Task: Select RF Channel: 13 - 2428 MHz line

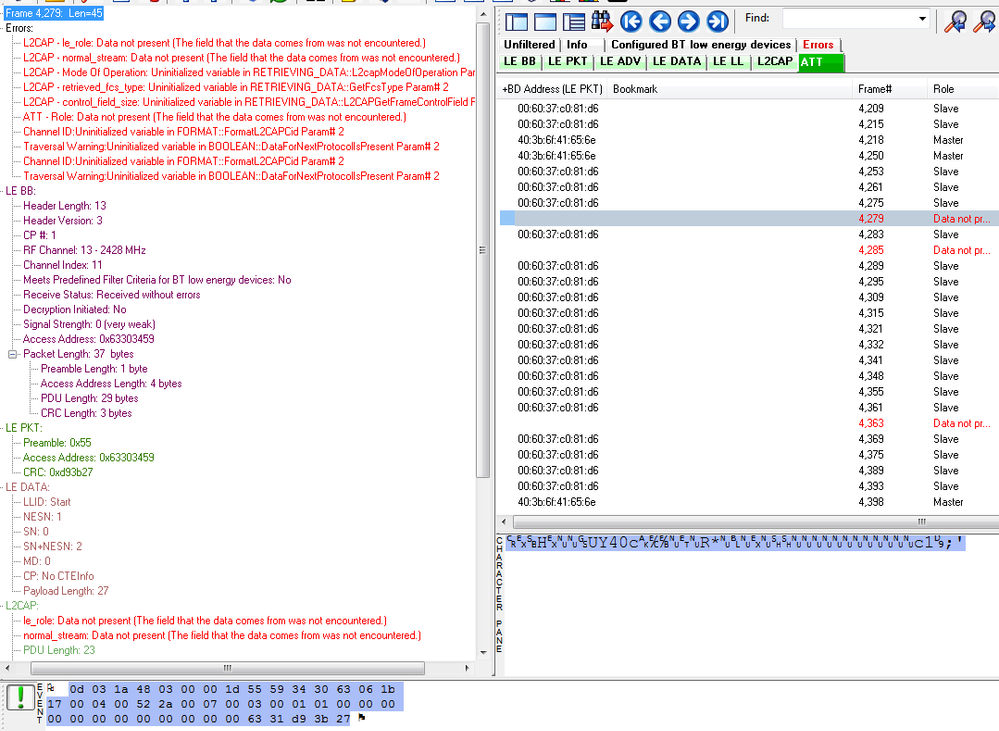Action: pyautogui.click(x=84, y=250)
